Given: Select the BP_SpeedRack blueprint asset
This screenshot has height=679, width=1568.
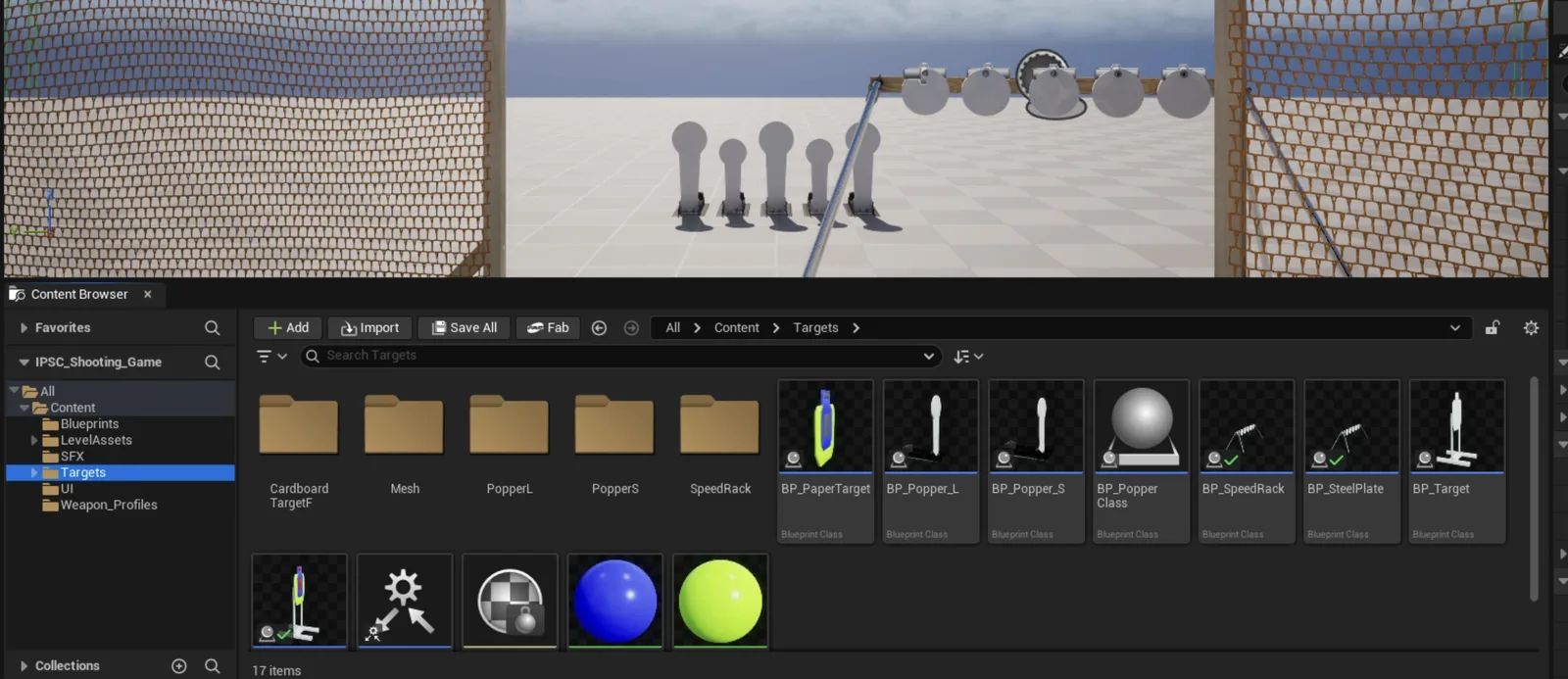Looking at the screenshot, I should click(x=1247, y=461).
